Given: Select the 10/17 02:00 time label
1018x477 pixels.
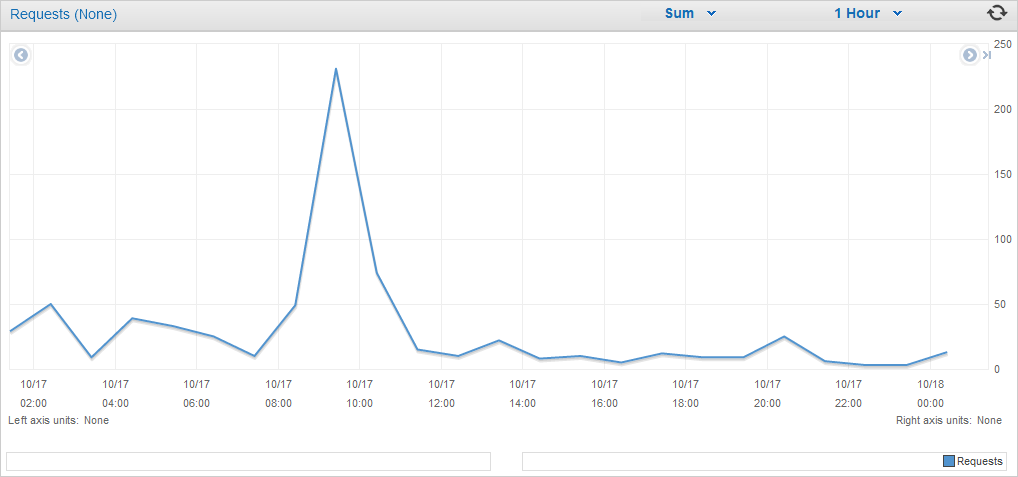Looking at the screenshot, I should (x=33, y=393).
